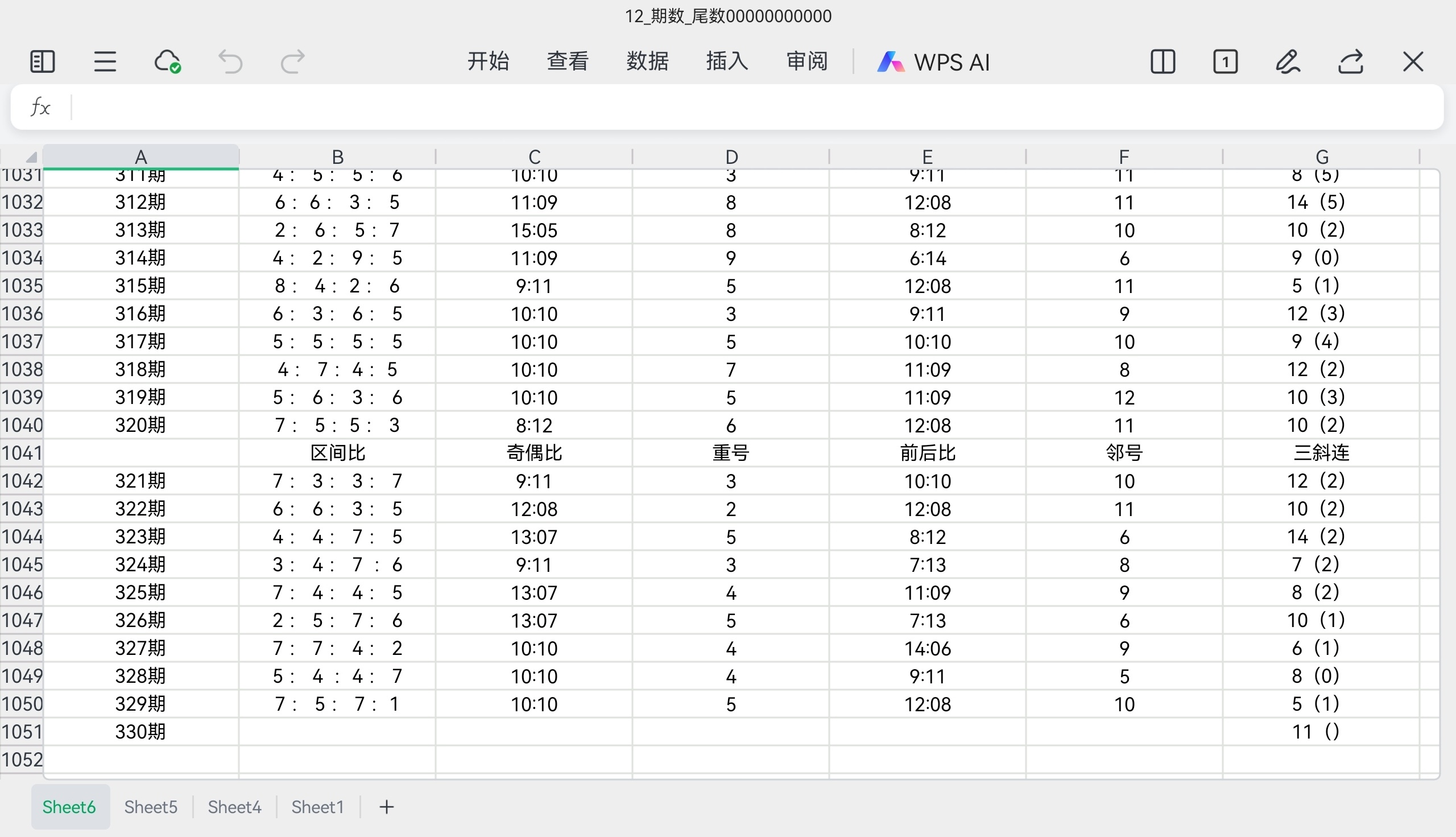This screenshot has width=1456, height=837.
Task: Add a new sheet with plus button
Action: pos(387,807)
